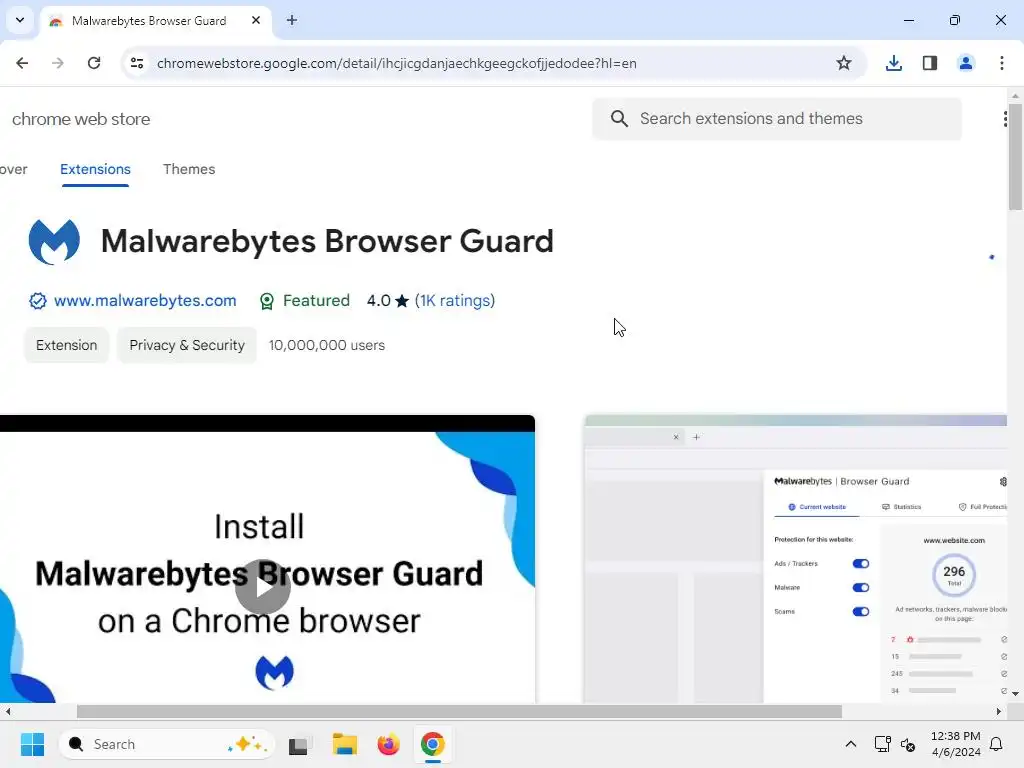The height and width of the screenshot is (768, 1024).
Task: Select the Malwarebytes Browser Guard tab
Action: coord(155,21)
